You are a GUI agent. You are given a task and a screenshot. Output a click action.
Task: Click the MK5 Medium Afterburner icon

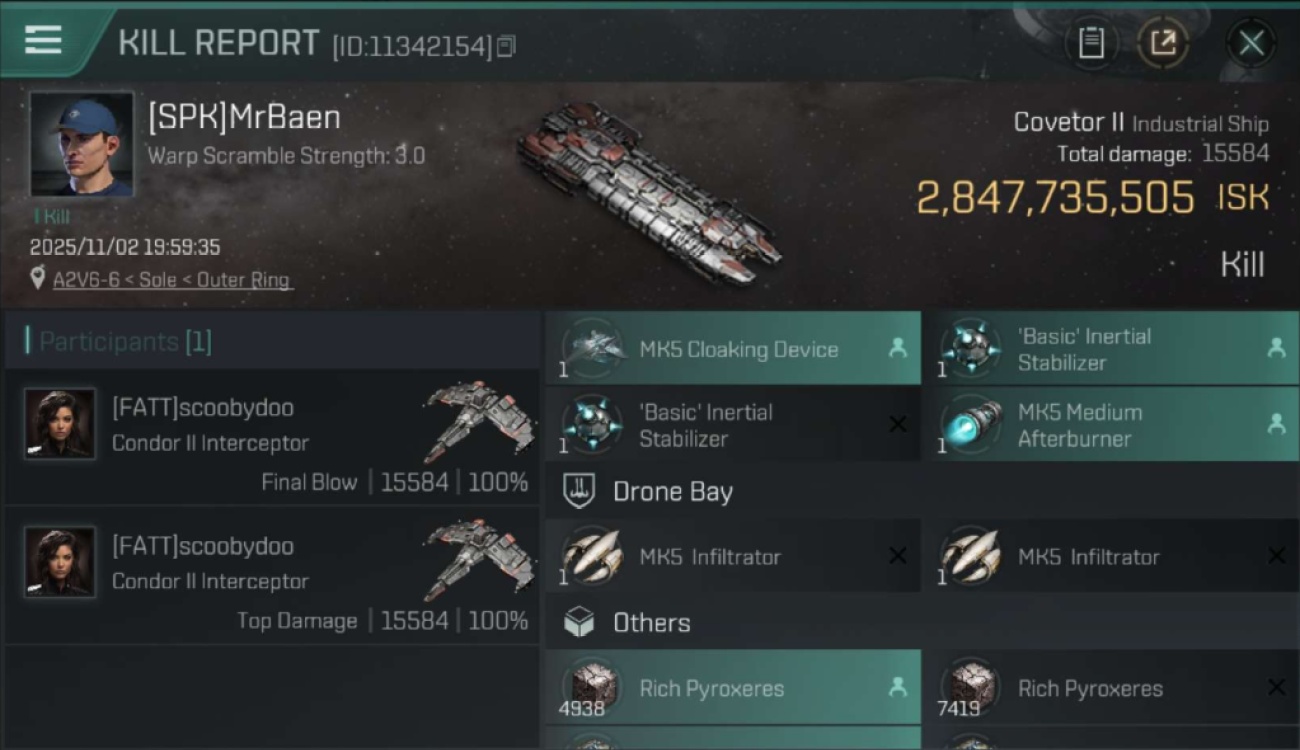click(x=972, y=425)
